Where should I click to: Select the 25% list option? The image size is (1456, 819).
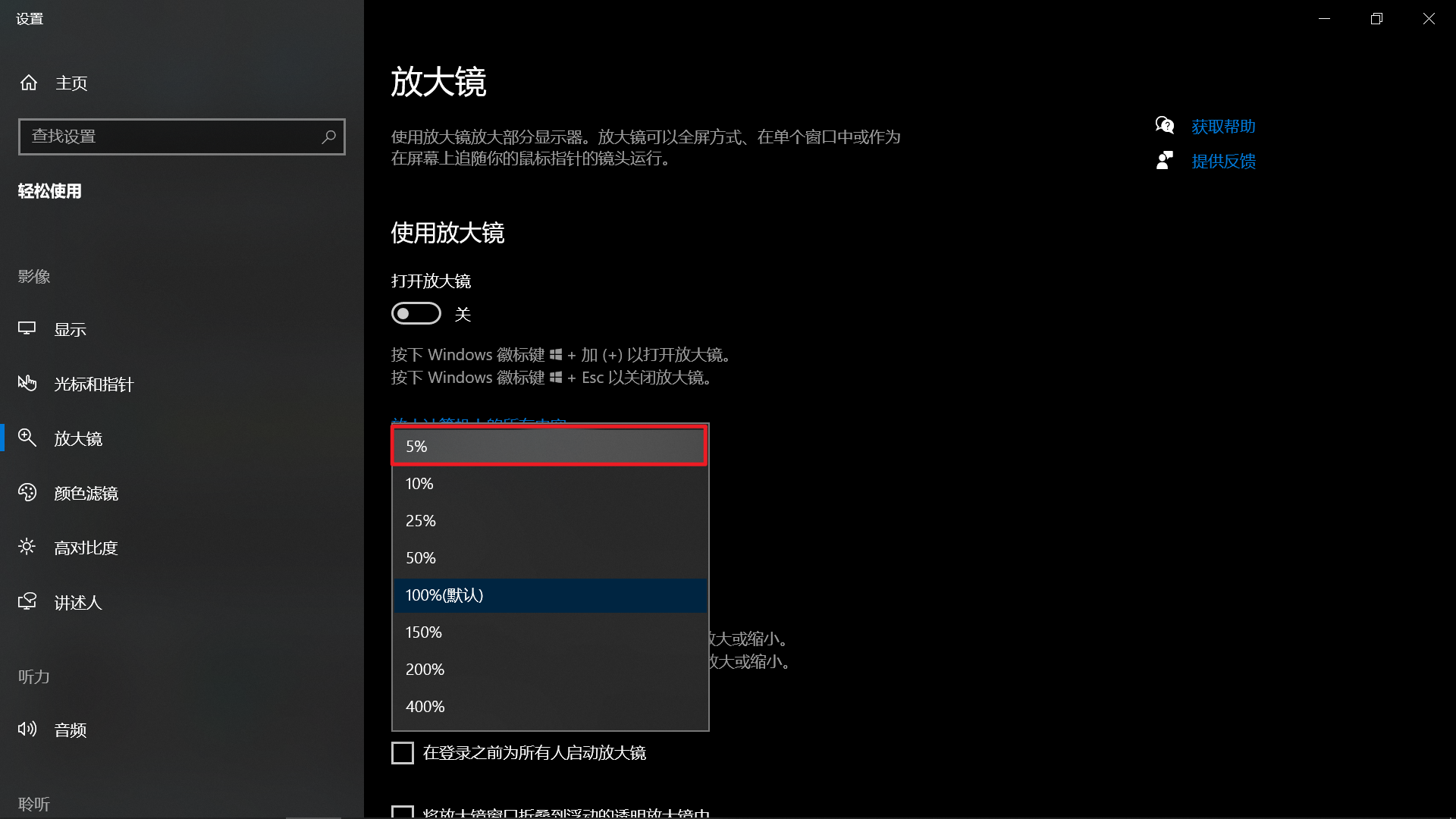coord(550,521)
